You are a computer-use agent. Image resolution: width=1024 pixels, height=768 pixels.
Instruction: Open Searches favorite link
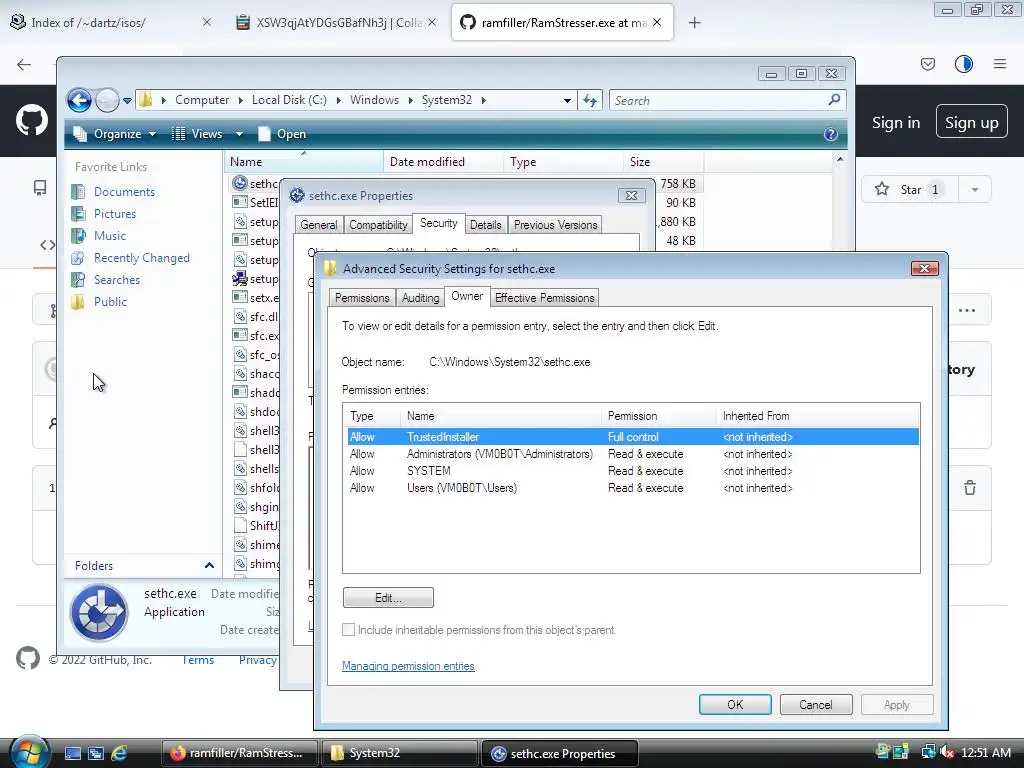click(117, 280)
